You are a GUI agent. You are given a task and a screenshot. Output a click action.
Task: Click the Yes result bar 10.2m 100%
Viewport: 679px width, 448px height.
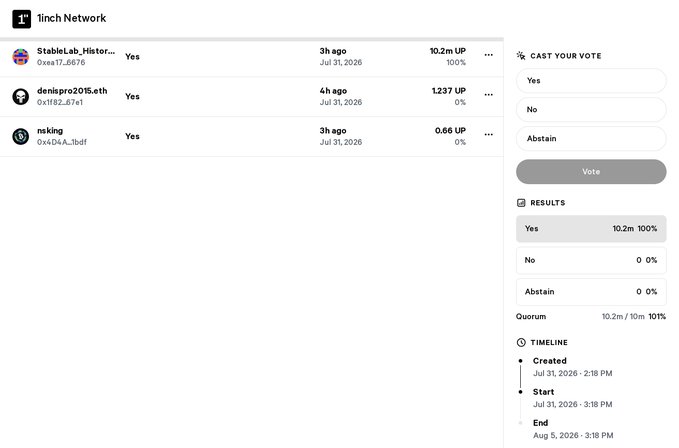pos(591,229)
